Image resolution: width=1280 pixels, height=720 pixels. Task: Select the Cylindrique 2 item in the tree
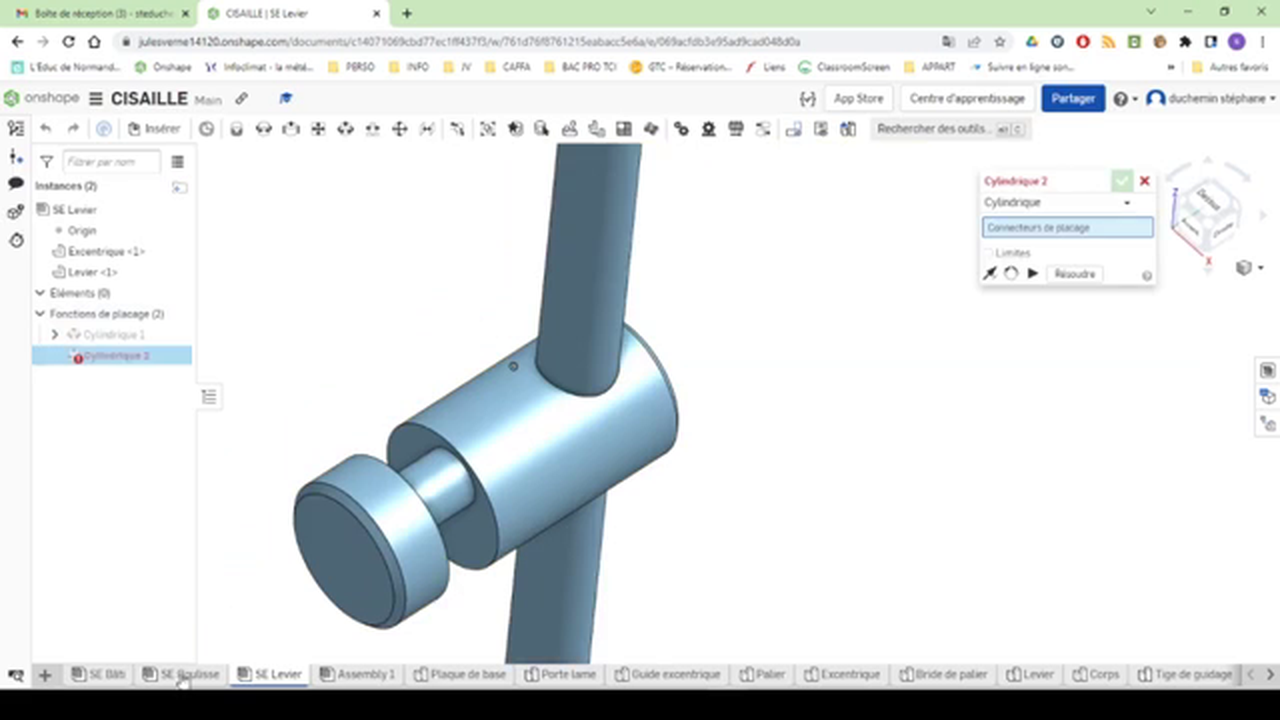115,356
